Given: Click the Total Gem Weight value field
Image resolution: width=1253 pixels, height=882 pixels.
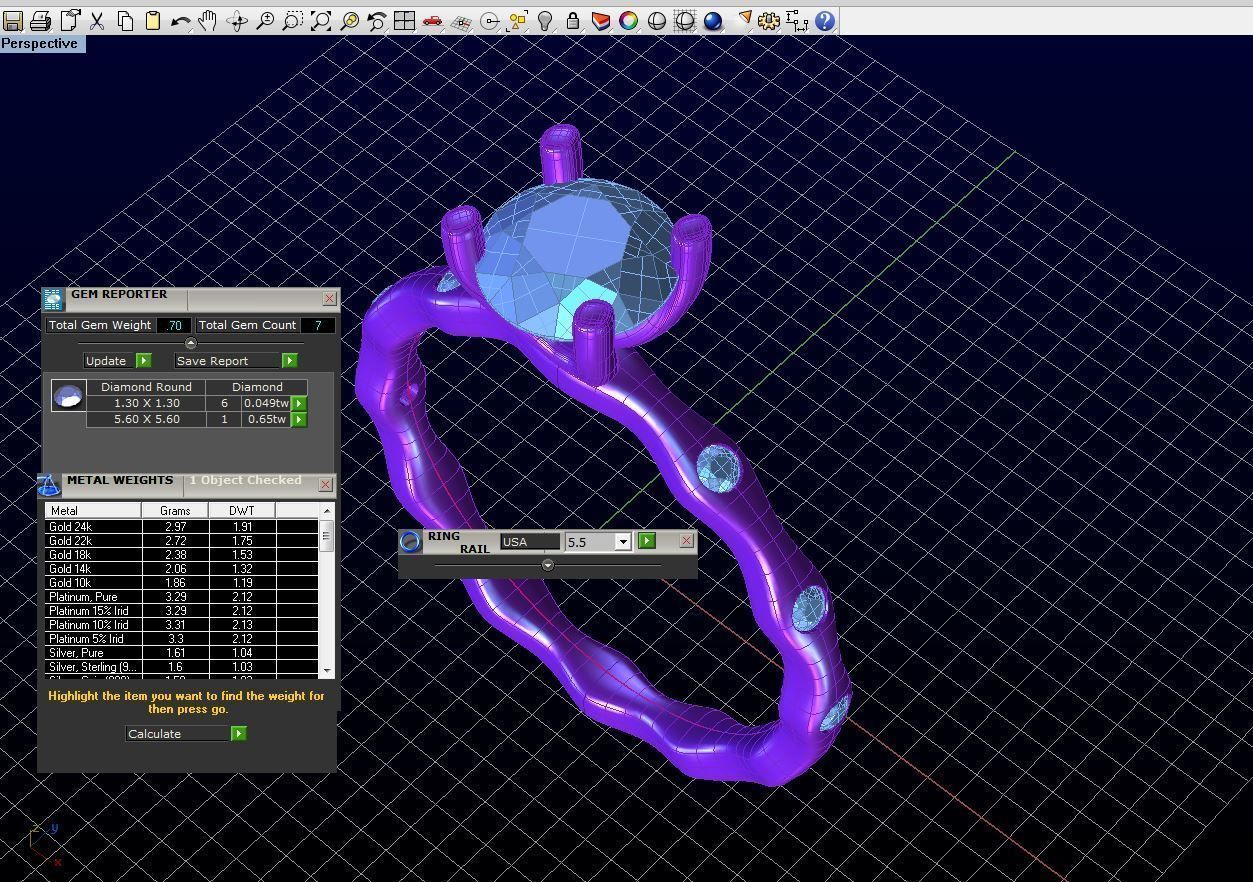Looking at the screenshot, I should [x=175, y=325].
